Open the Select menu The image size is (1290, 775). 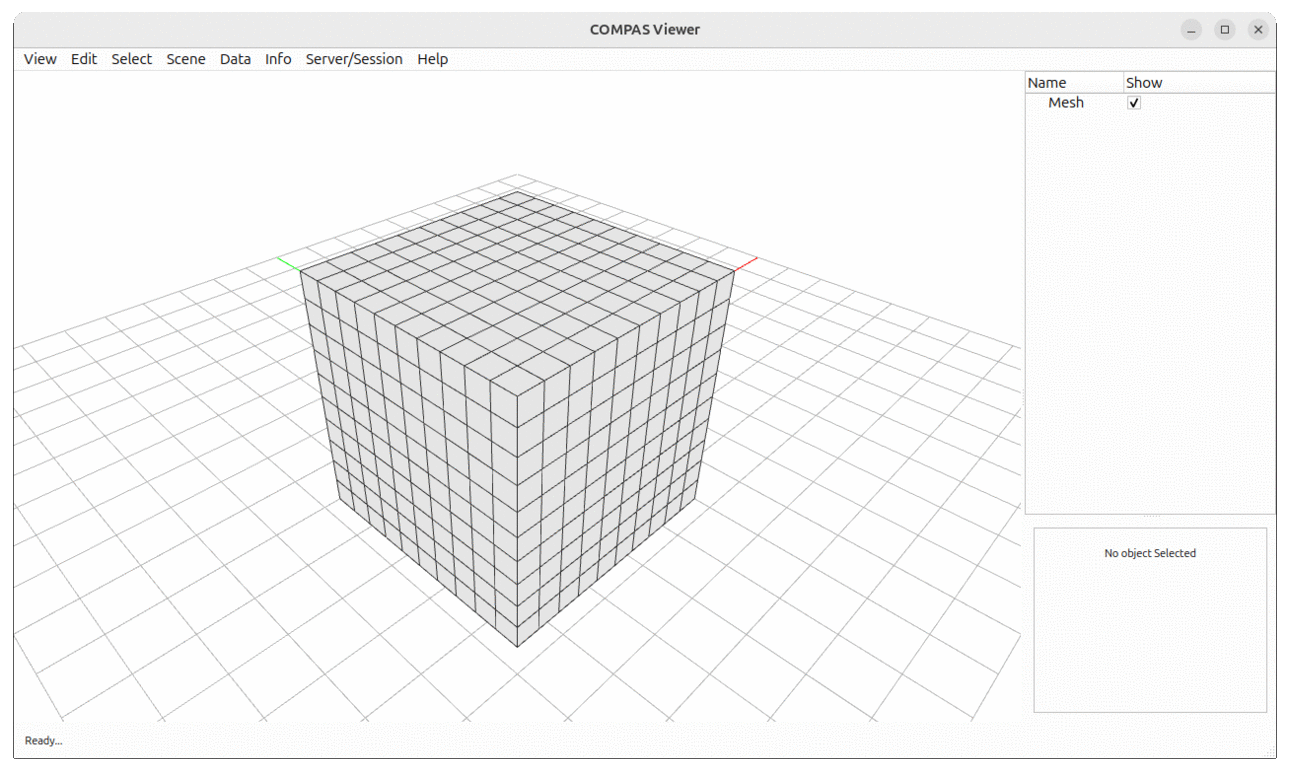tap(131, 59)
